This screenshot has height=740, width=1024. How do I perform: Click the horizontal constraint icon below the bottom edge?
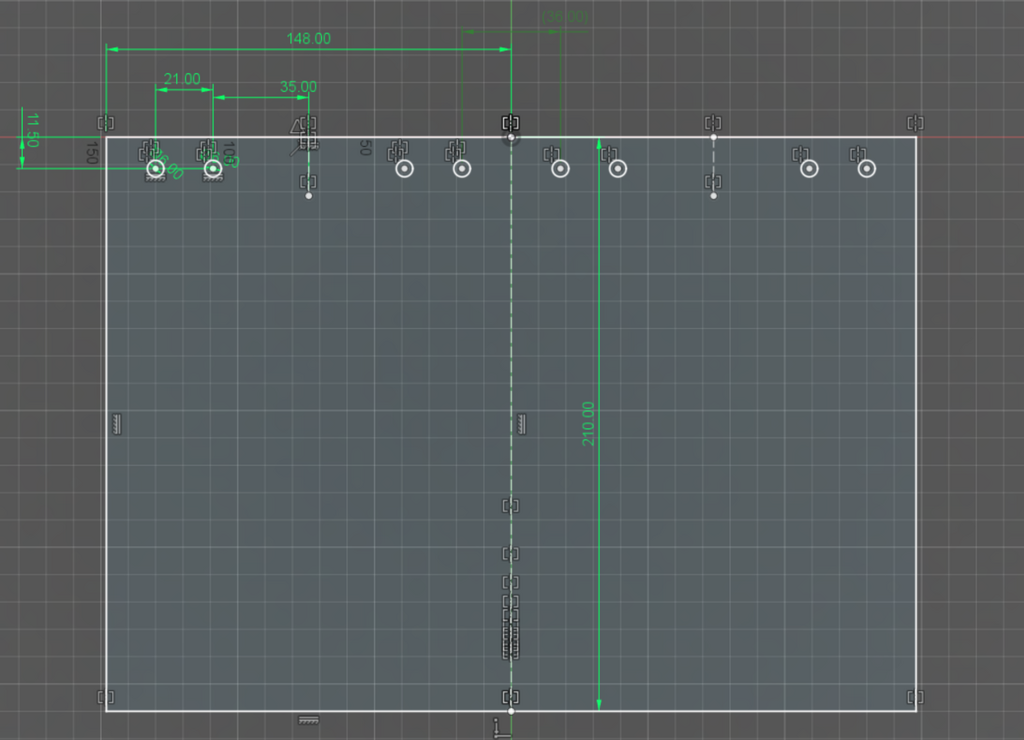point(308,720)
